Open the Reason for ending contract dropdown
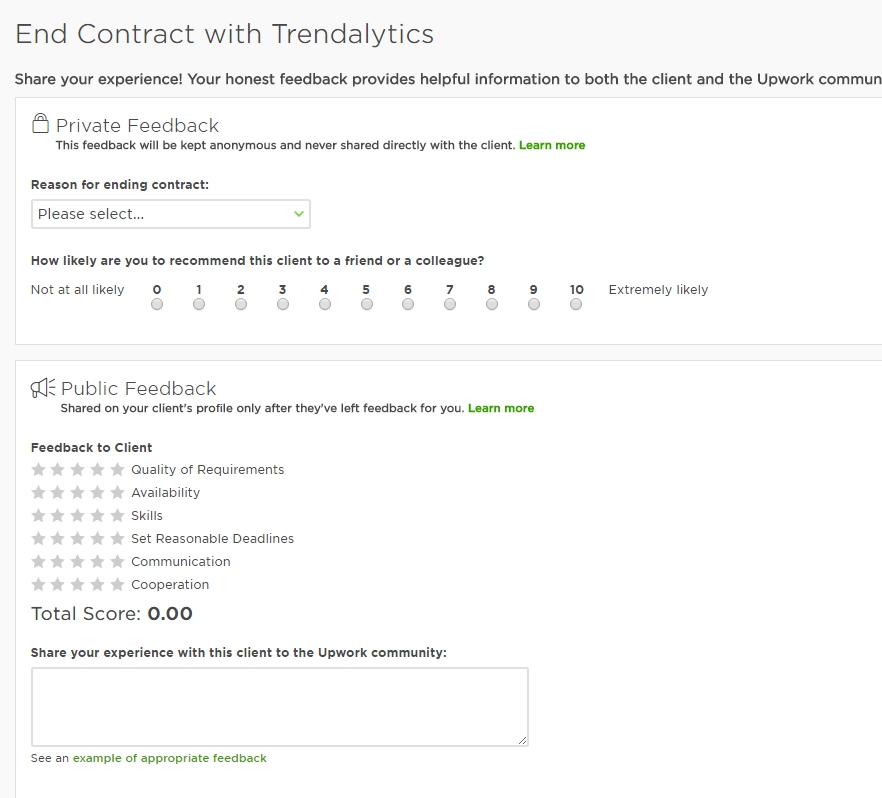The width and height of the screenshot is (882, 798). 170,214
